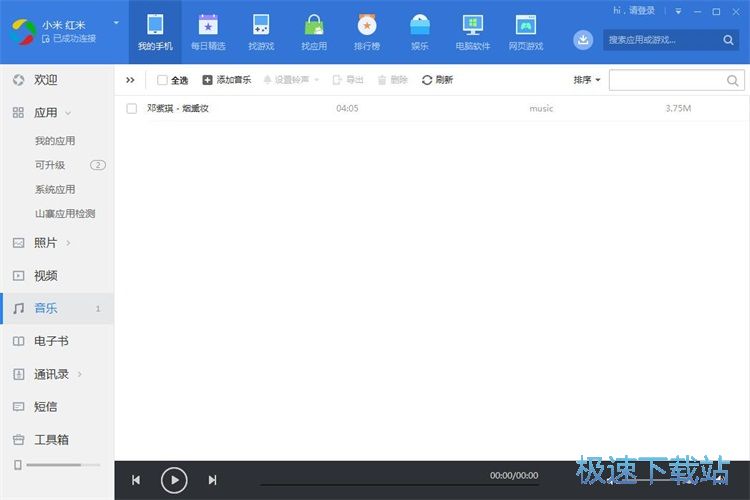The height and width of the screenshot is (500, 750).
Task: Check the 全选 select-all checkbox
Action: 162,80
